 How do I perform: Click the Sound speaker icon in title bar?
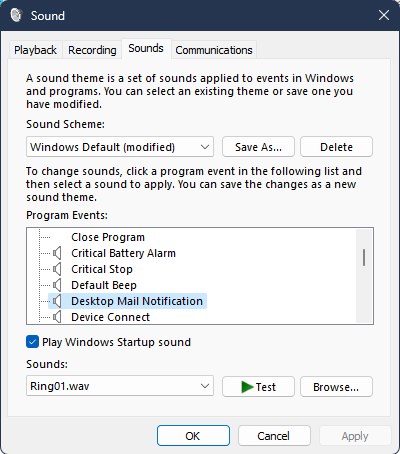coord(16,15)
